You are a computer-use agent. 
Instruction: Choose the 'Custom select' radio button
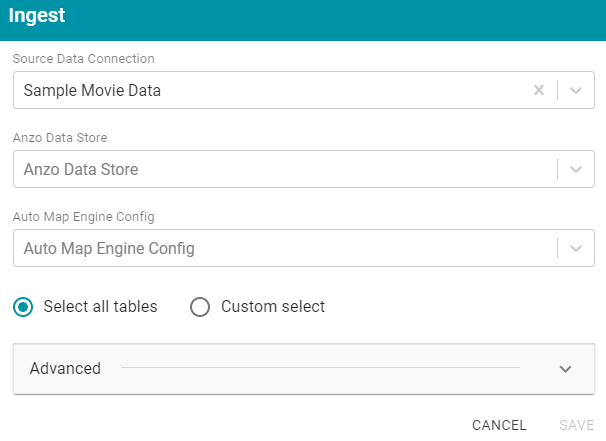[x=200, y=307]
